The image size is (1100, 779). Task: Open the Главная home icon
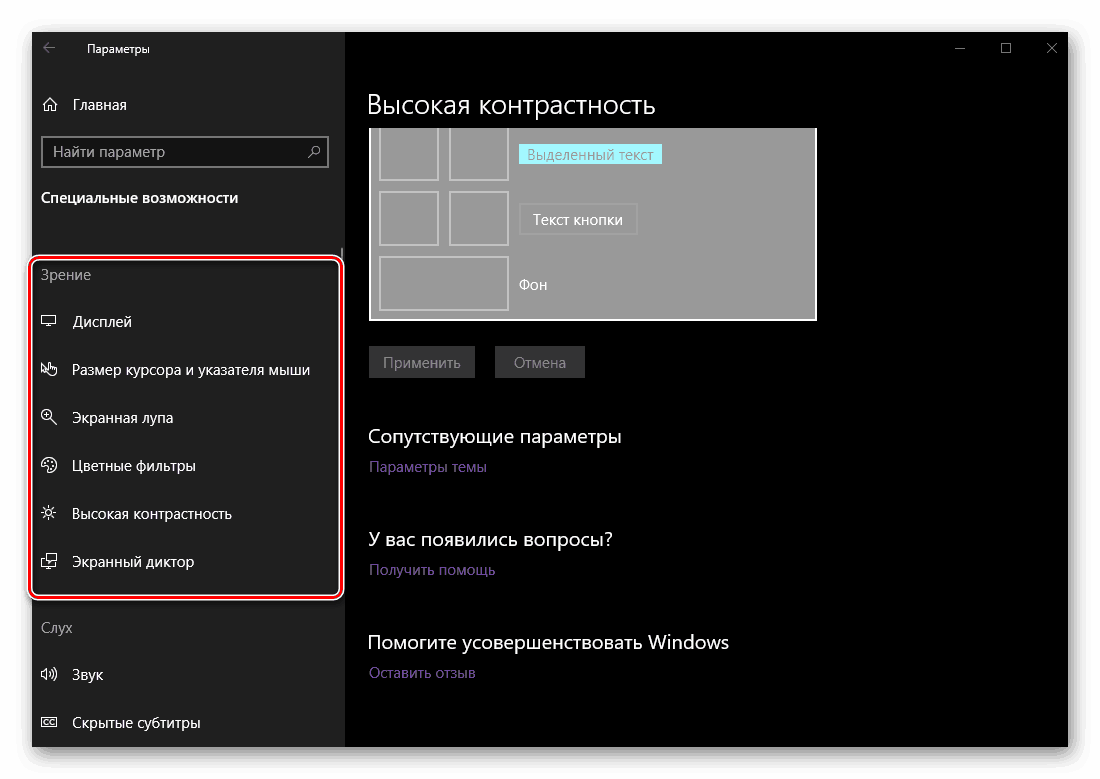pos(50,105)
